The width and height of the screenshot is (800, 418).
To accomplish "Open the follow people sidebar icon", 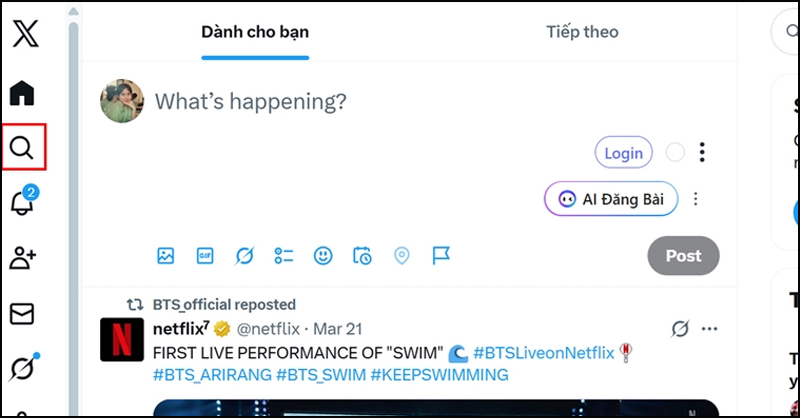I will click(x=22, y=258).
